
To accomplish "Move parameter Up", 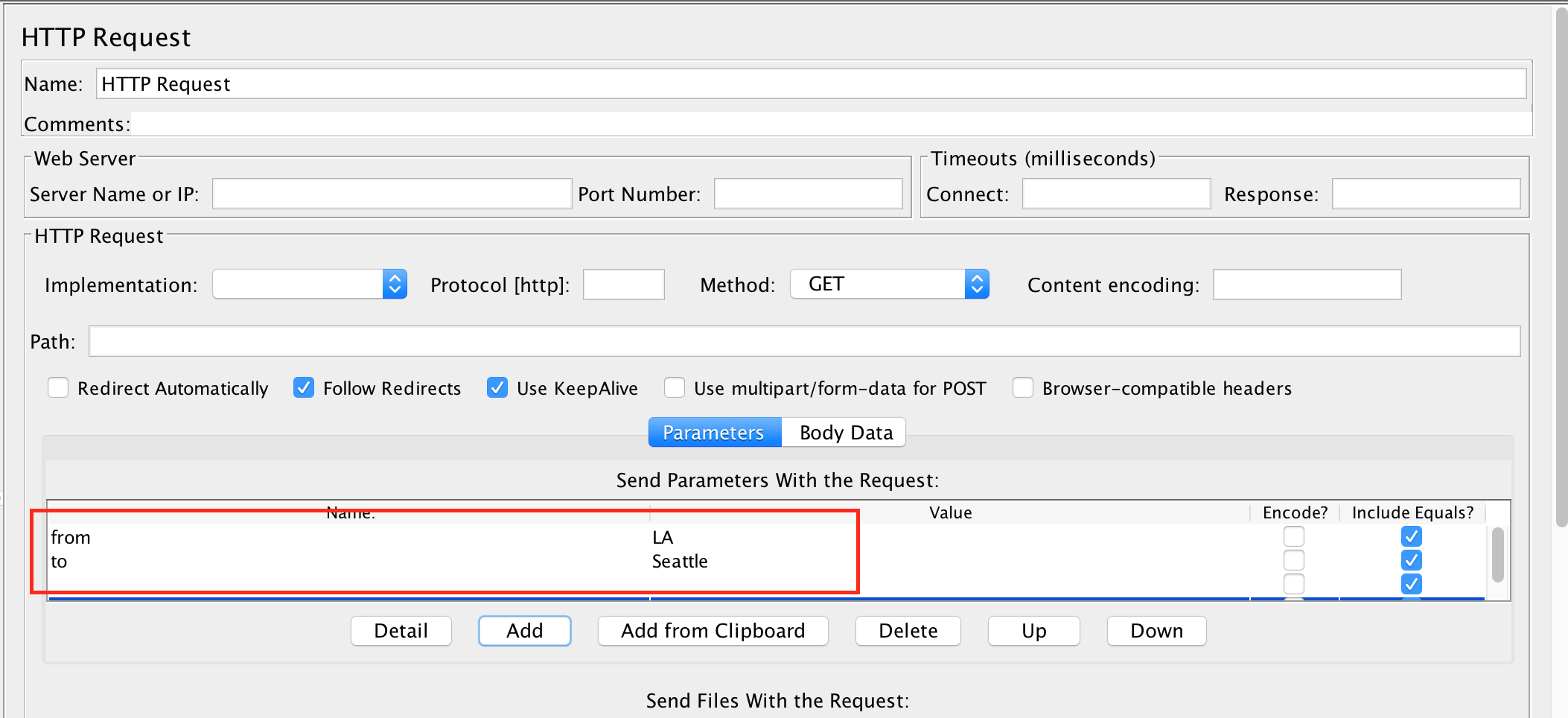I will pyautogui.click(x=1033, y=631).
